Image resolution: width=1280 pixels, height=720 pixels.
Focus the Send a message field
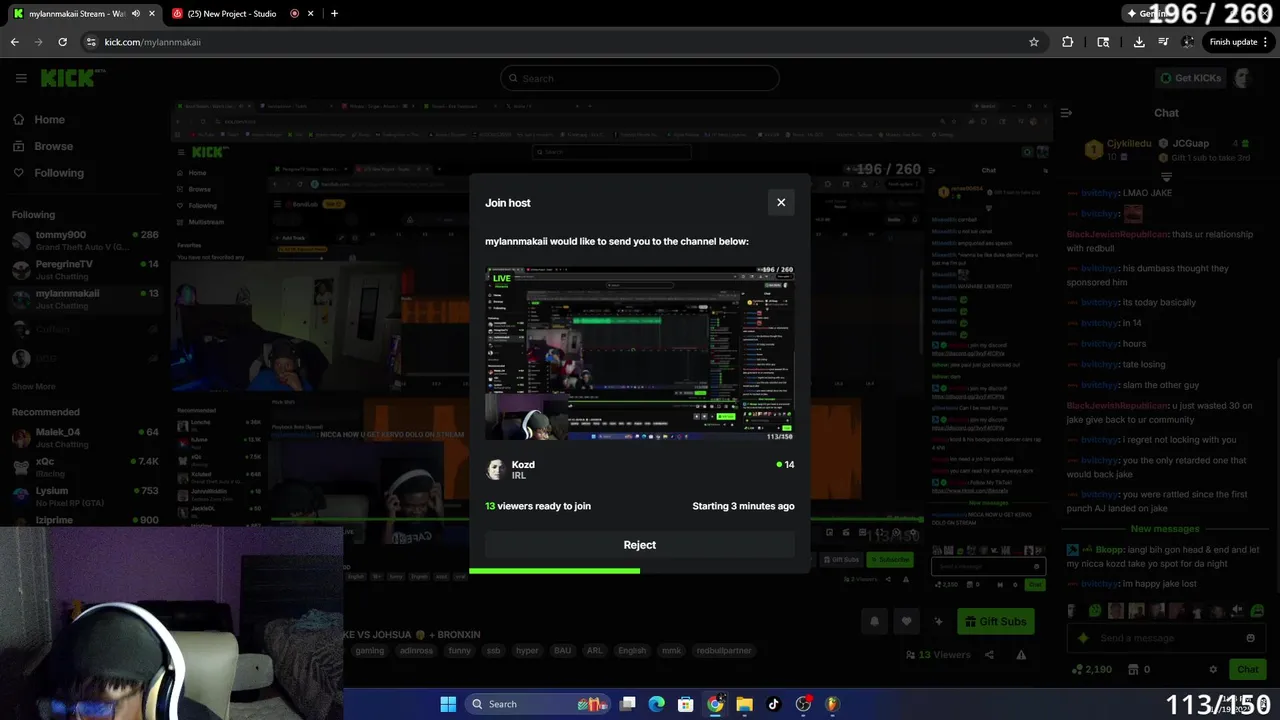(1164, 638)
